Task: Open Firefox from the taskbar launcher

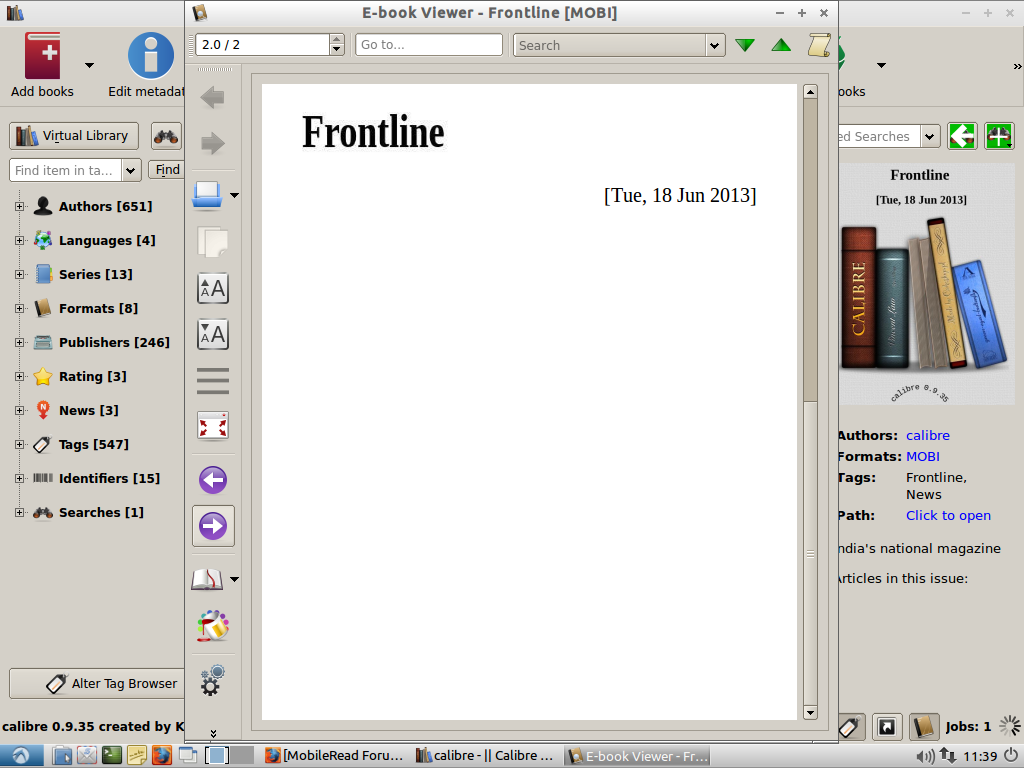Action: click(x=162, y=756)
